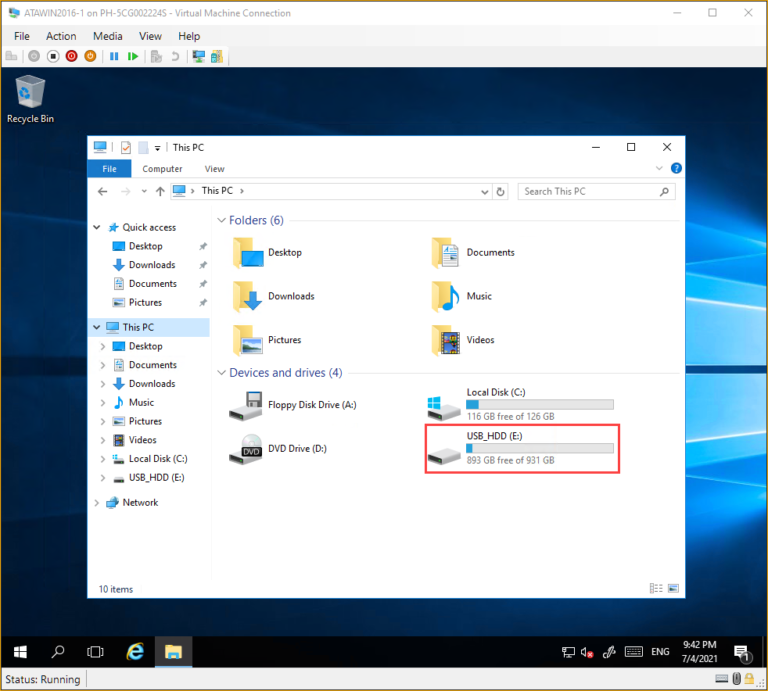Click the Recycle Bin desktop icon
Viewport: 768px width, 691px height.
pyautogui.click(x=30, y=93)
